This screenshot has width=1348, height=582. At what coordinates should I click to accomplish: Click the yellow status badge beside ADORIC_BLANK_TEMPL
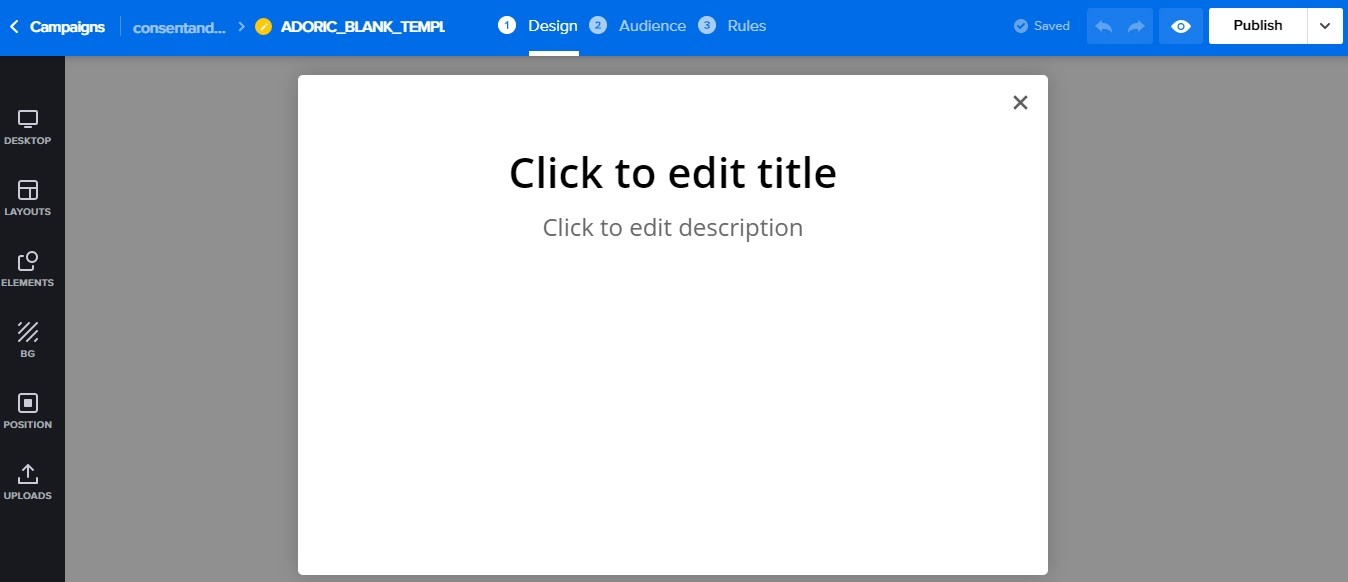point(263,26)
